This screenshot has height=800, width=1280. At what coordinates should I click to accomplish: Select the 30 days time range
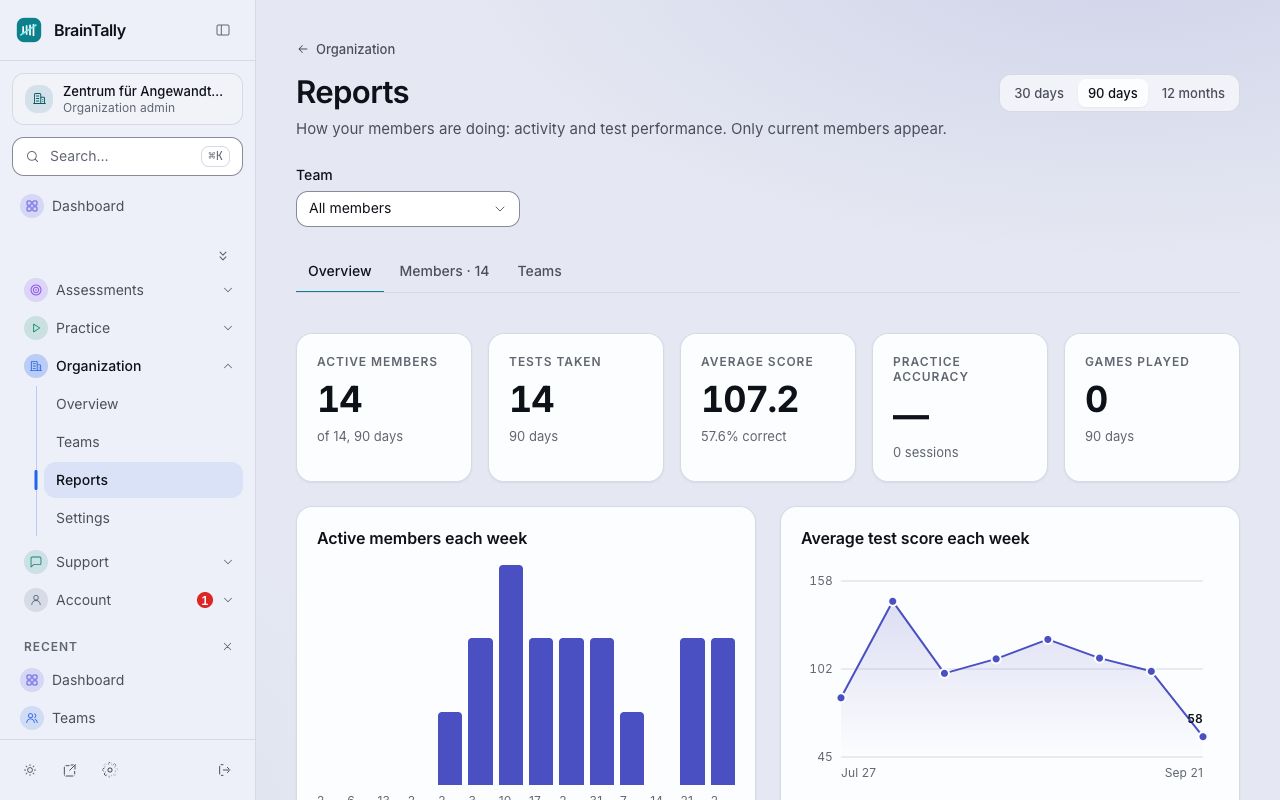coord(1039,93)
